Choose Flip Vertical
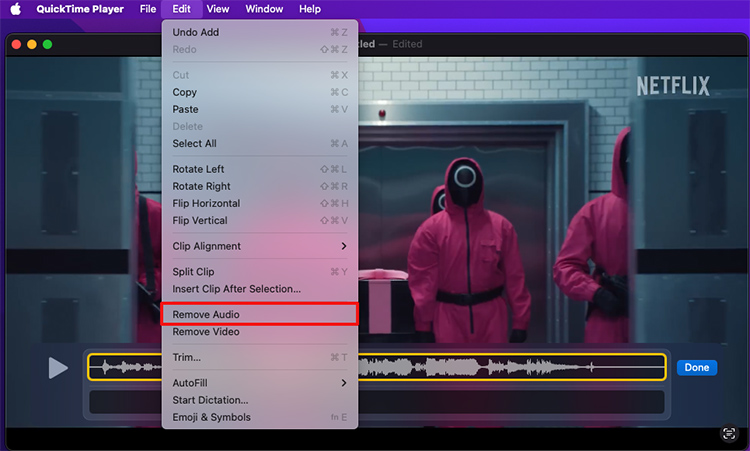 (x=260, y=220)
